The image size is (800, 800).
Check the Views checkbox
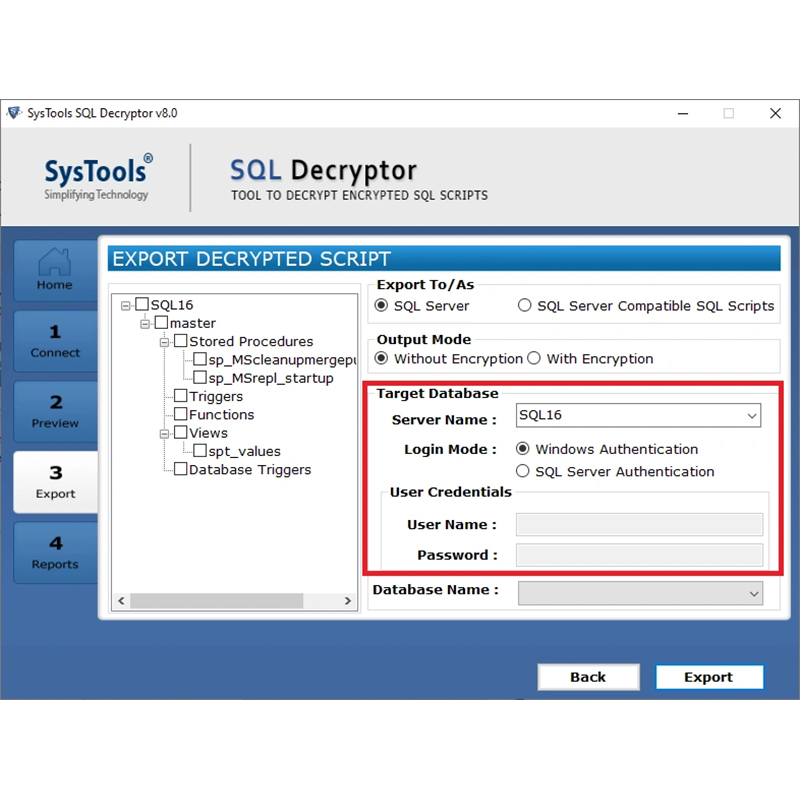(181, 432)
